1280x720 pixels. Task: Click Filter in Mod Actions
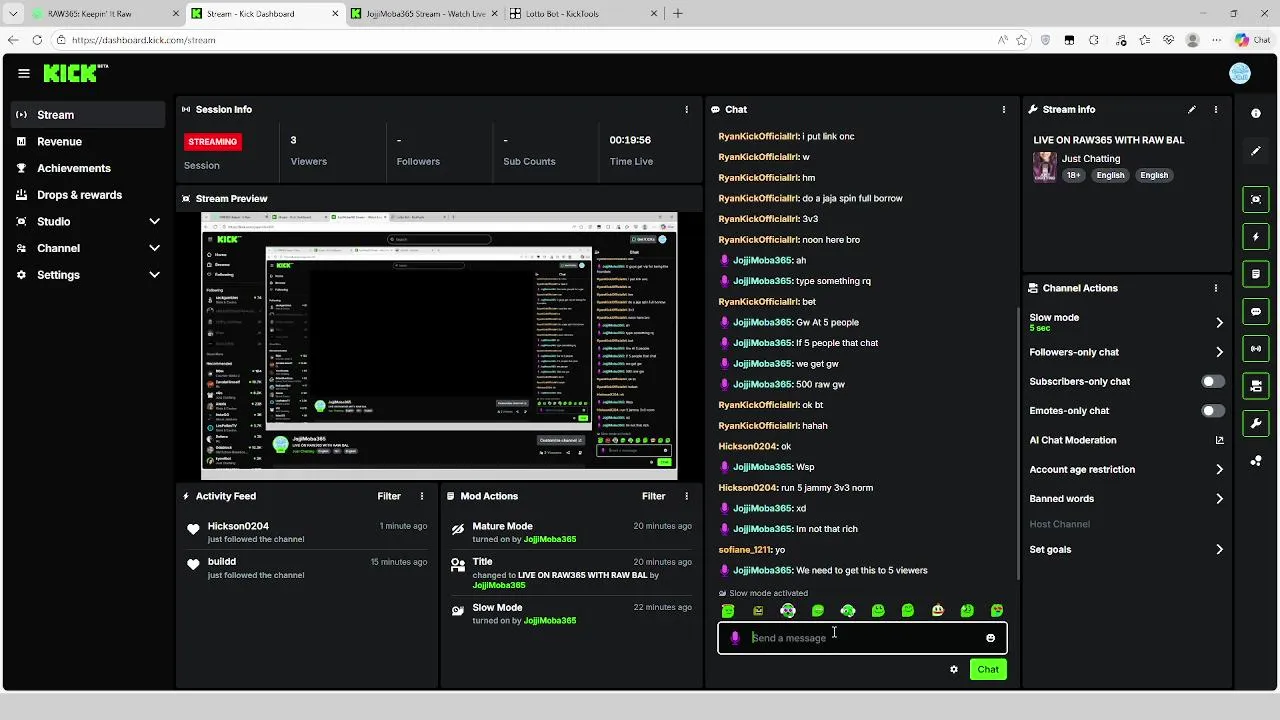pos(653,496)
